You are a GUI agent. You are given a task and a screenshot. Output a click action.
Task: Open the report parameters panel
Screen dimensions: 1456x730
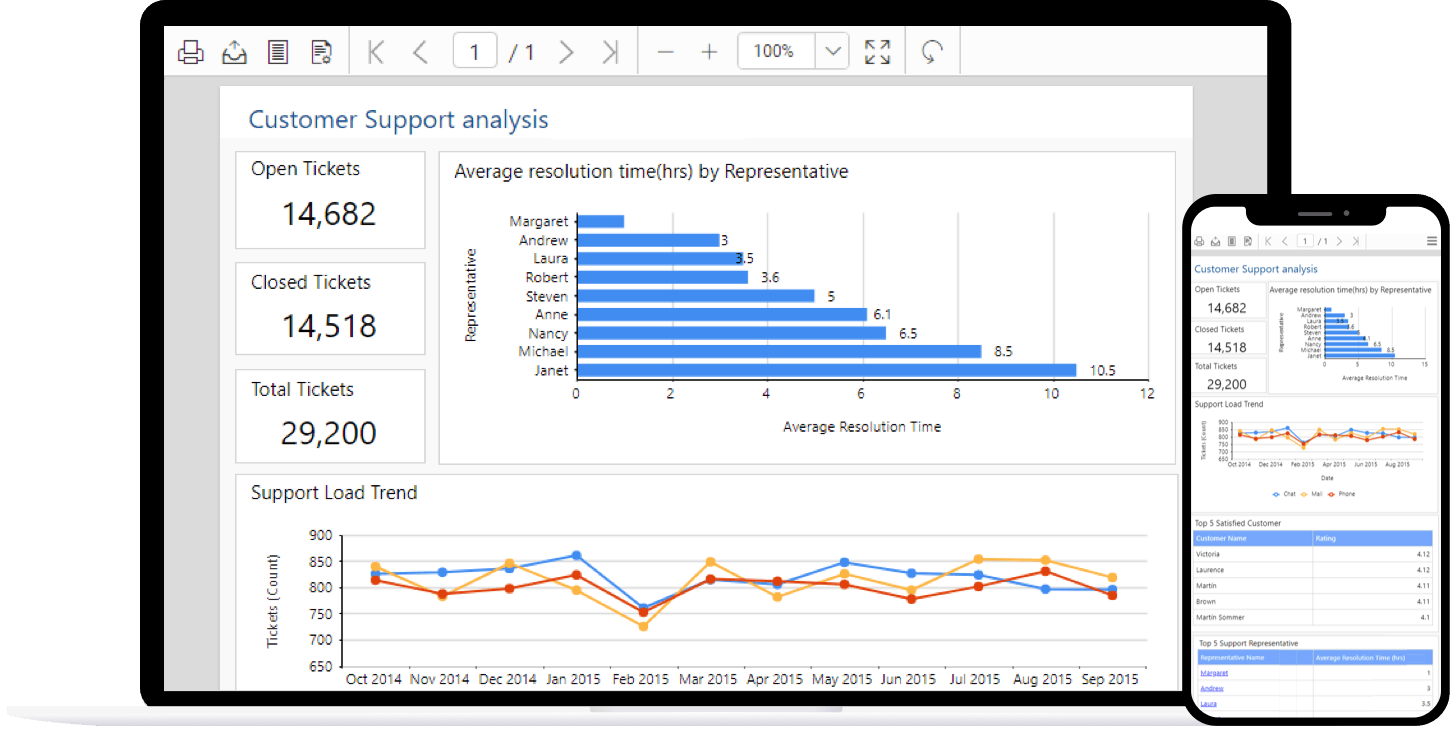[277, 51]
